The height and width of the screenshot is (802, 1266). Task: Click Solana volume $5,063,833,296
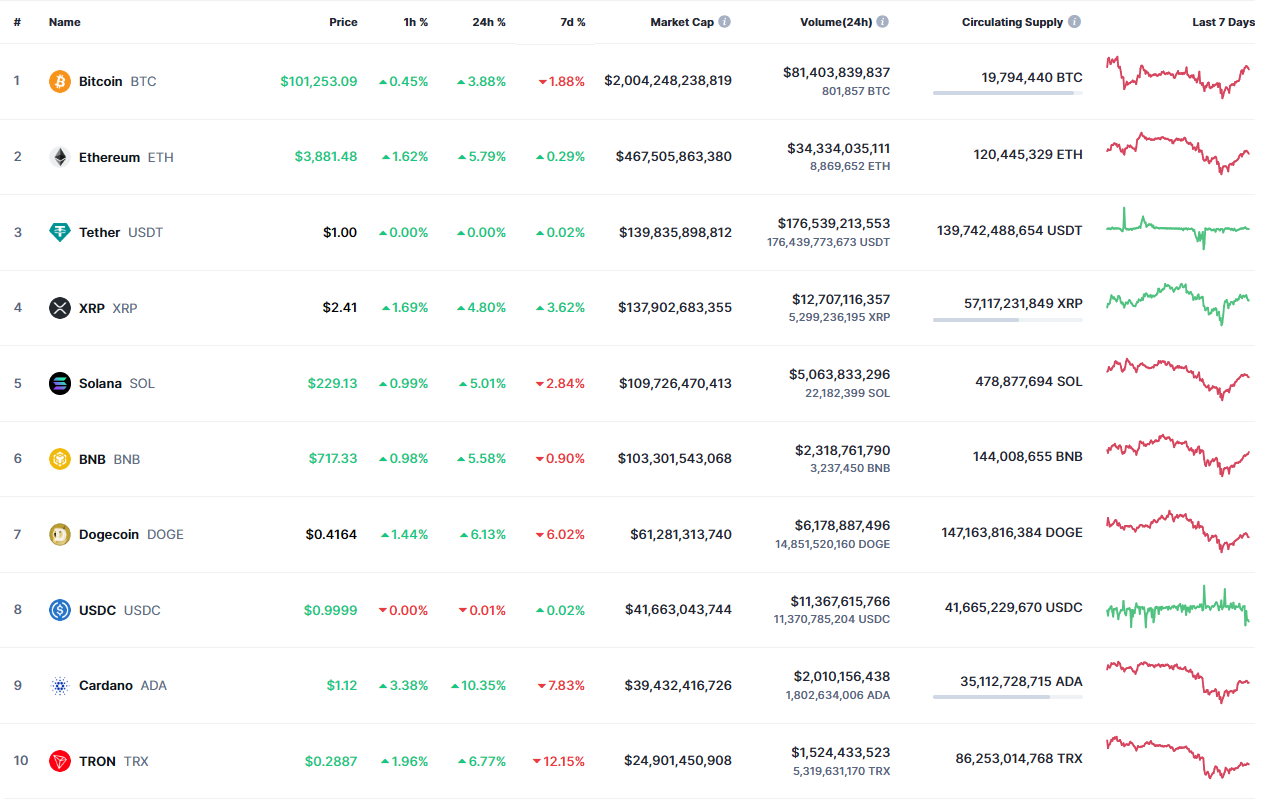click(841, 374)
